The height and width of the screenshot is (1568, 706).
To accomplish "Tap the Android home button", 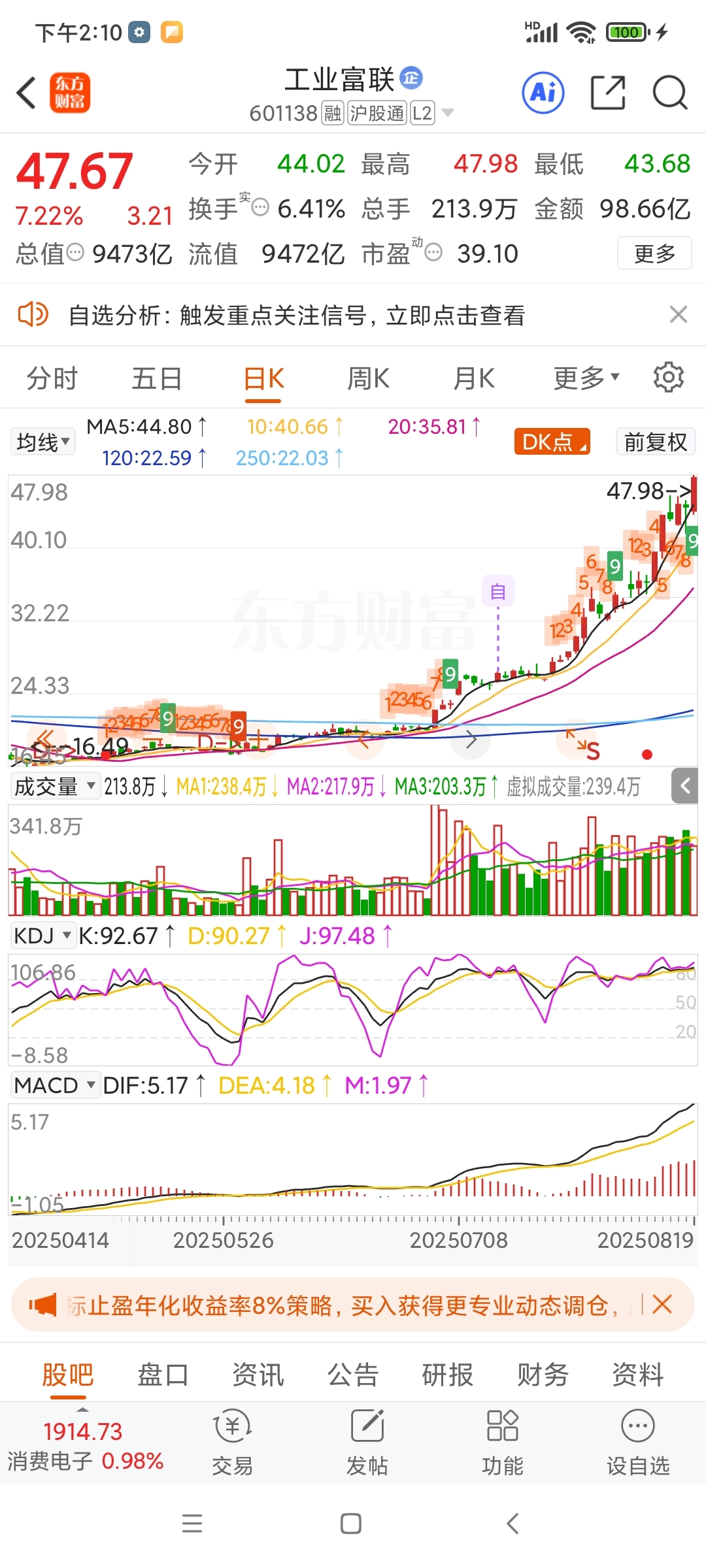I will (351, 1523).
